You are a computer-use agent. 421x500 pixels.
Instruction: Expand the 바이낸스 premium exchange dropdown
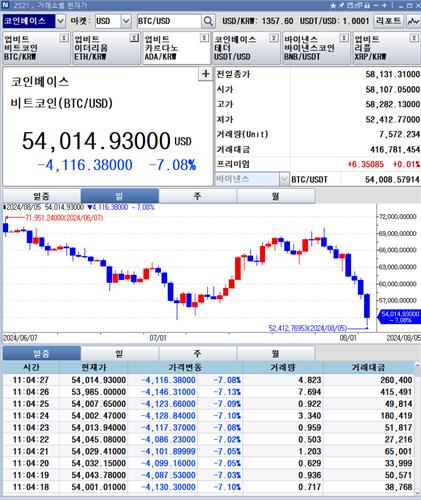pyautogui.click(x=284, y=179)
